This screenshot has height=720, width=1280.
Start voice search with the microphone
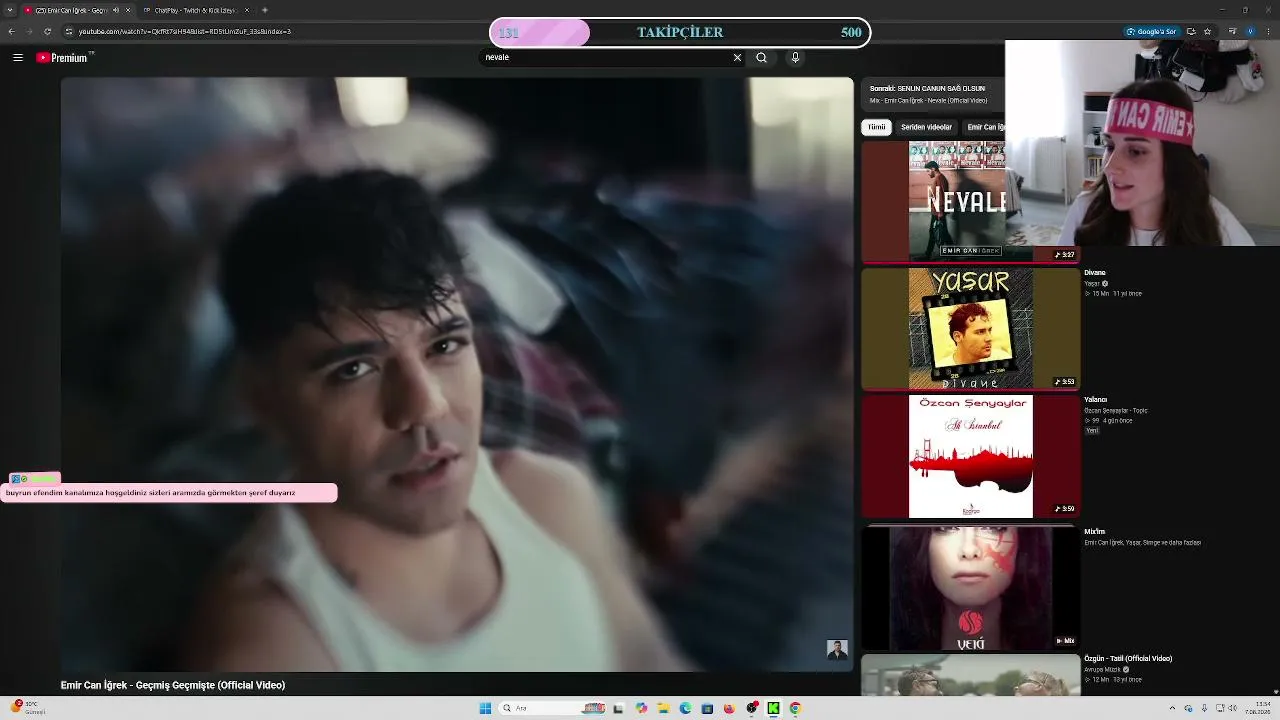[x=795, y=58]
